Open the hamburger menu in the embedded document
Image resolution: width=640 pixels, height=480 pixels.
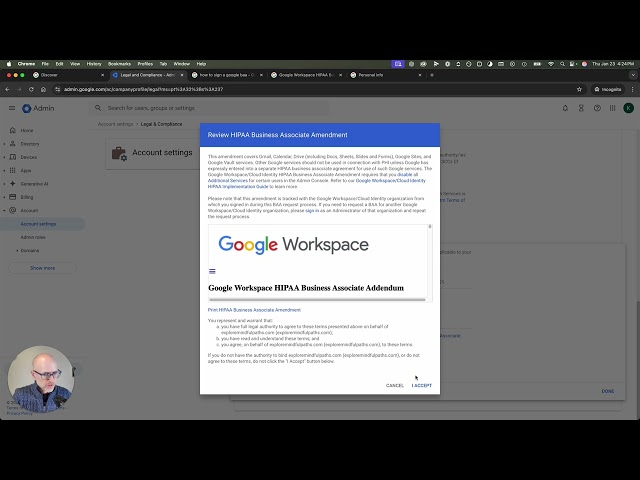pos(212,271)
